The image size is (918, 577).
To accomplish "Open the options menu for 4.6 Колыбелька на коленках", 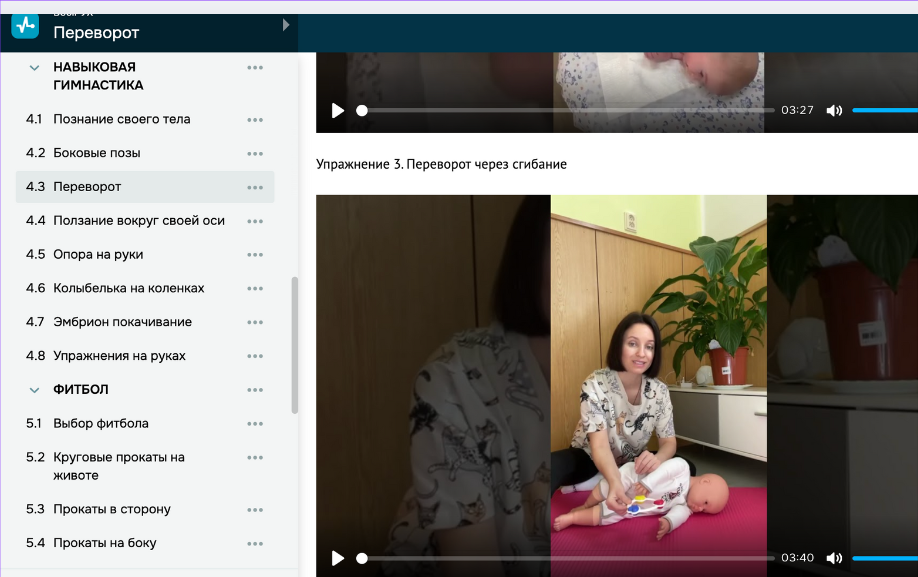I will point(255,288).
